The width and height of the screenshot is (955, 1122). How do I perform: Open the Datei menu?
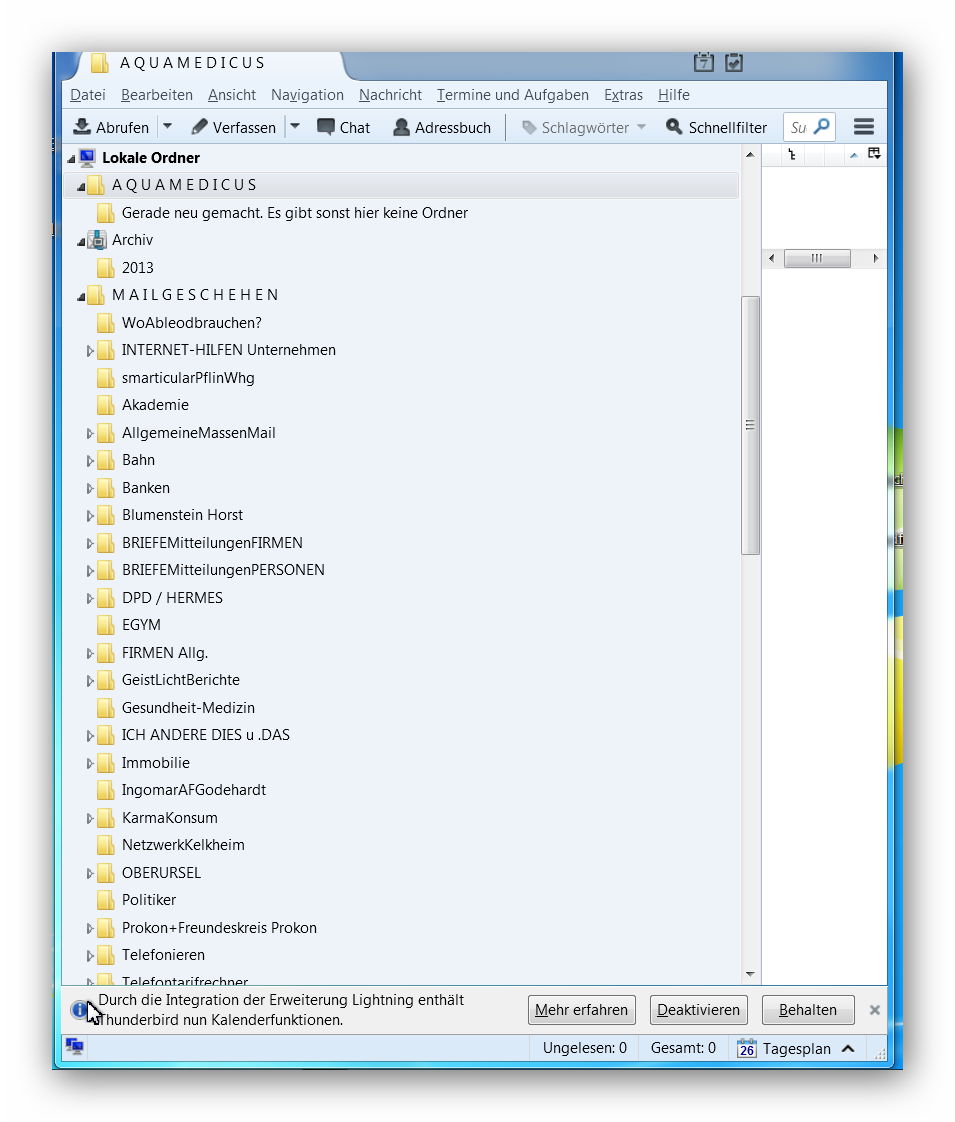click(87, 94)
